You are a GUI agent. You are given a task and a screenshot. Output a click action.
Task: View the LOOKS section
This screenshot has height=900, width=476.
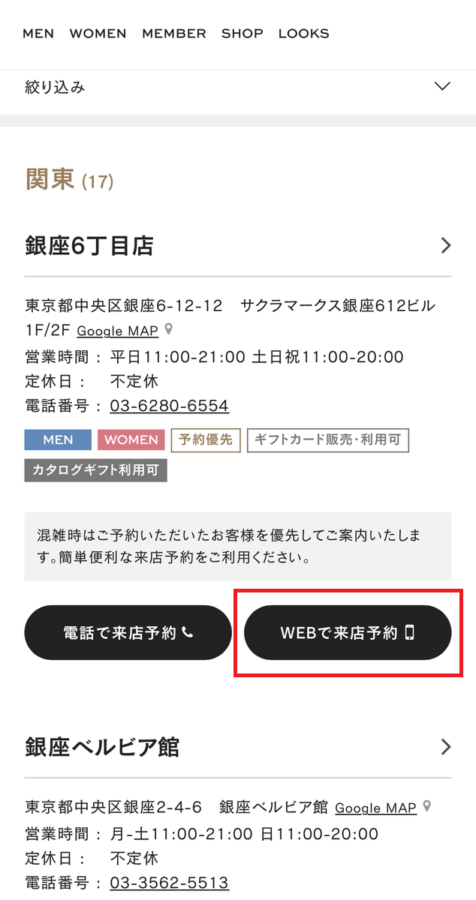(x=304, y=33)
